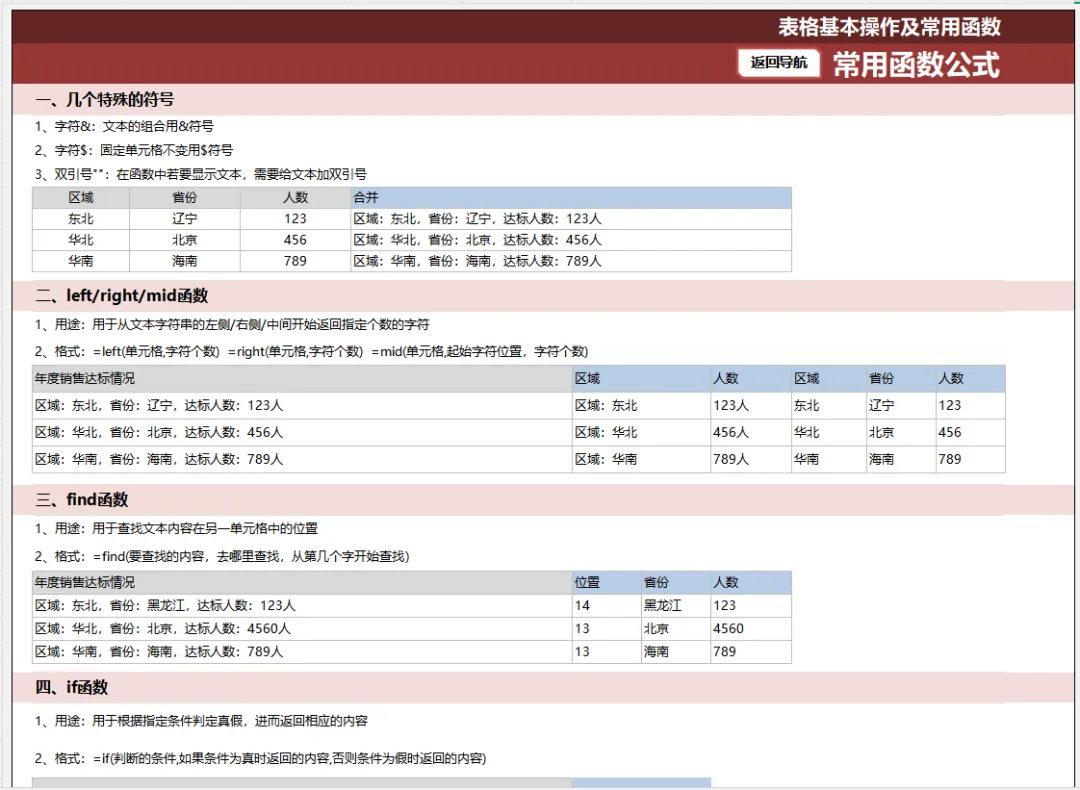Select the cell 区域：华北 in second table

click(x=641, y=433)
